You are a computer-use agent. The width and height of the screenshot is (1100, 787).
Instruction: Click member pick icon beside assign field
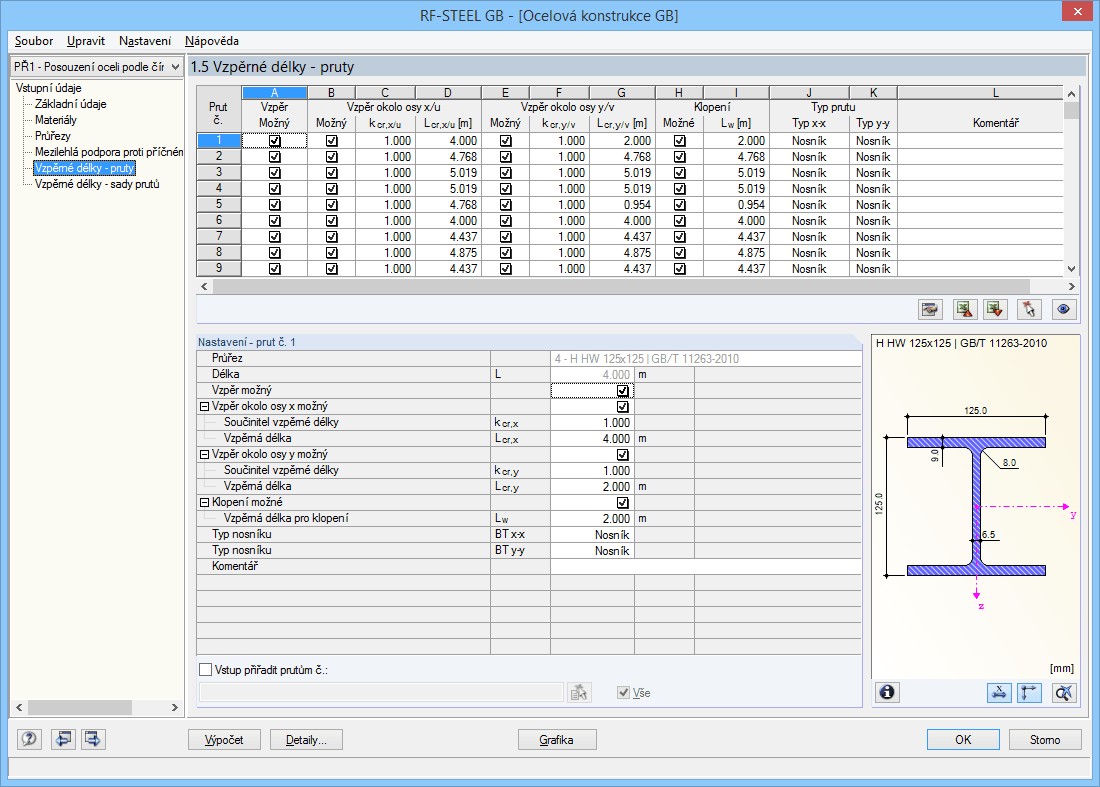tap(579, 693)
